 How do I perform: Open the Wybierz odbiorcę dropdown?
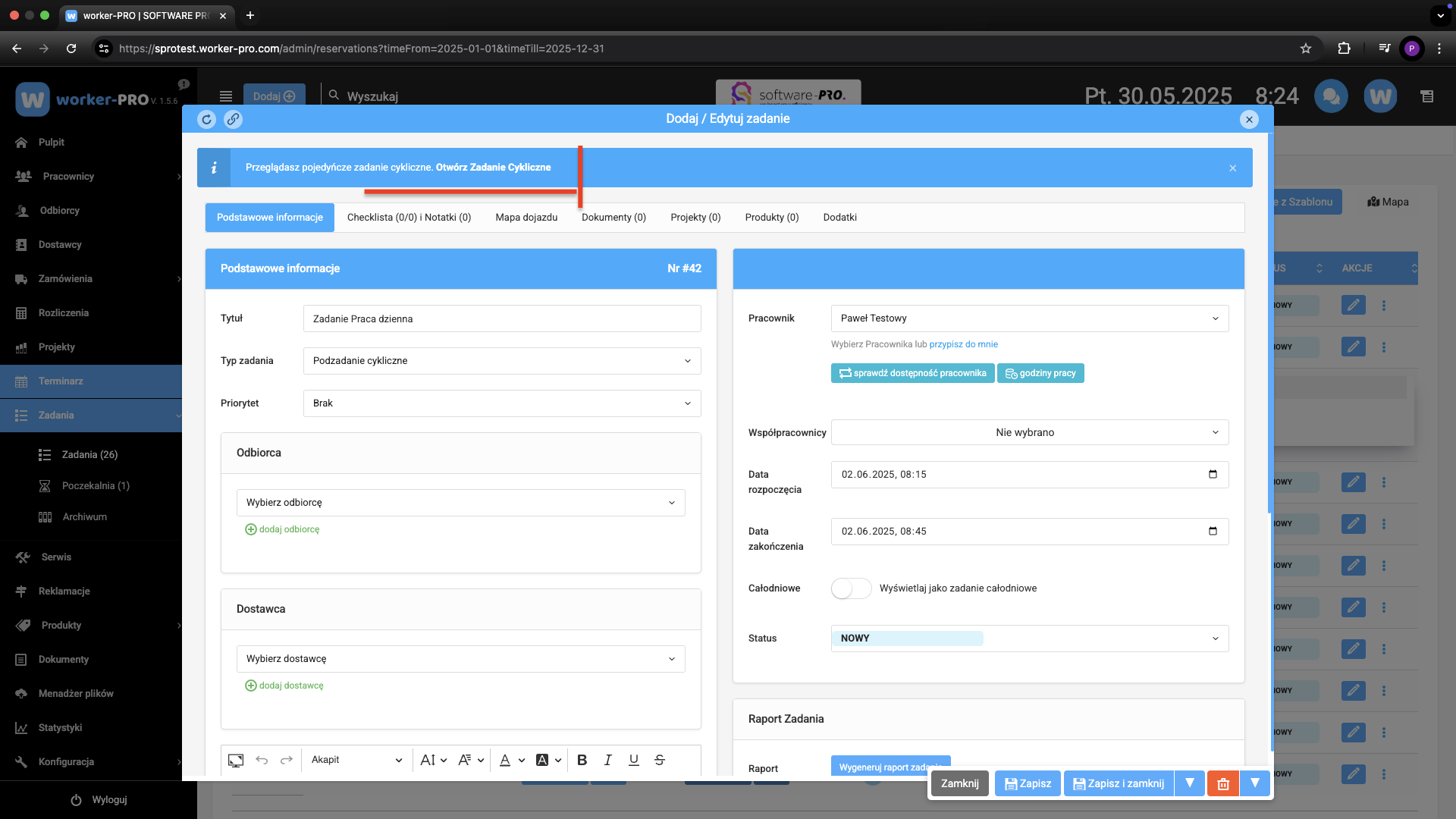(460, 503)
